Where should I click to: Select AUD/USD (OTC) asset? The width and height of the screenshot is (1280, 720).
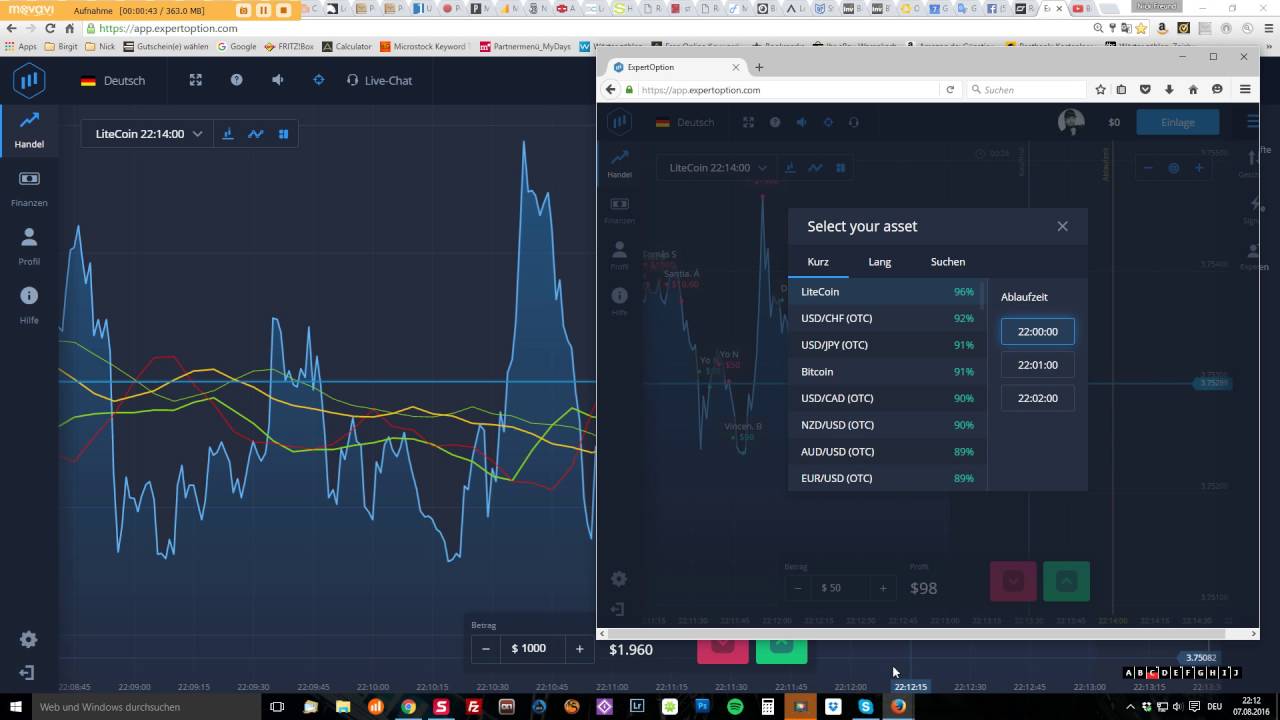tap(886, 452)
